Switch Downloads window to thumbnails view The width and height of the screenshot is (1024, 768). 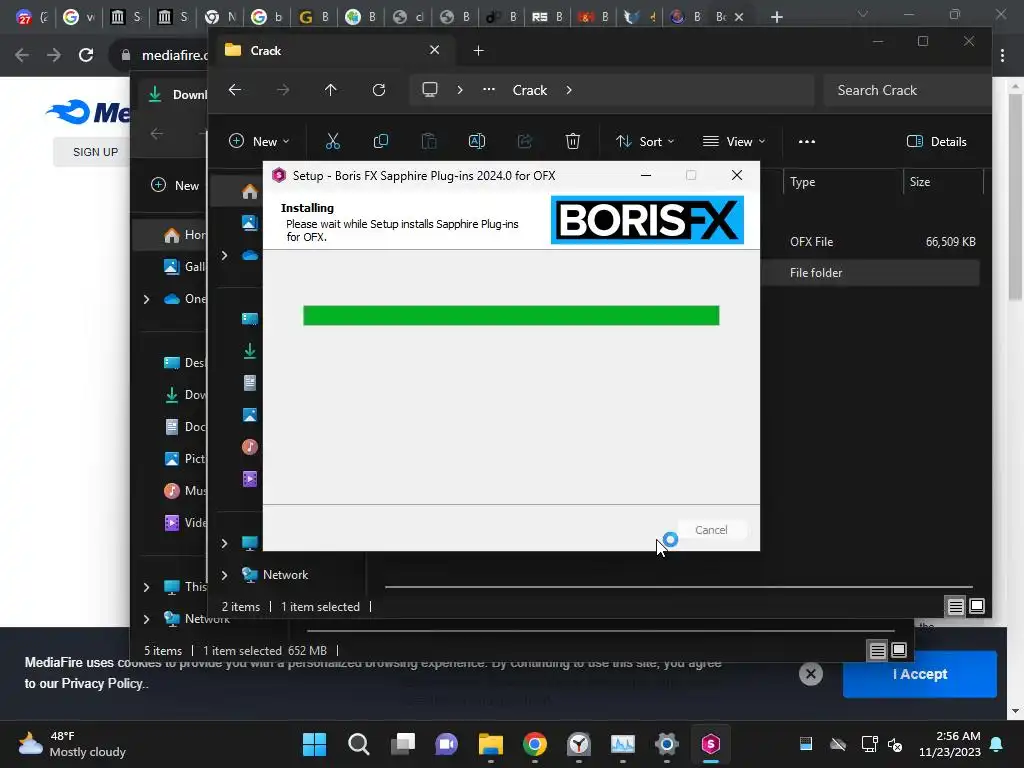click(x=899, y=650)
